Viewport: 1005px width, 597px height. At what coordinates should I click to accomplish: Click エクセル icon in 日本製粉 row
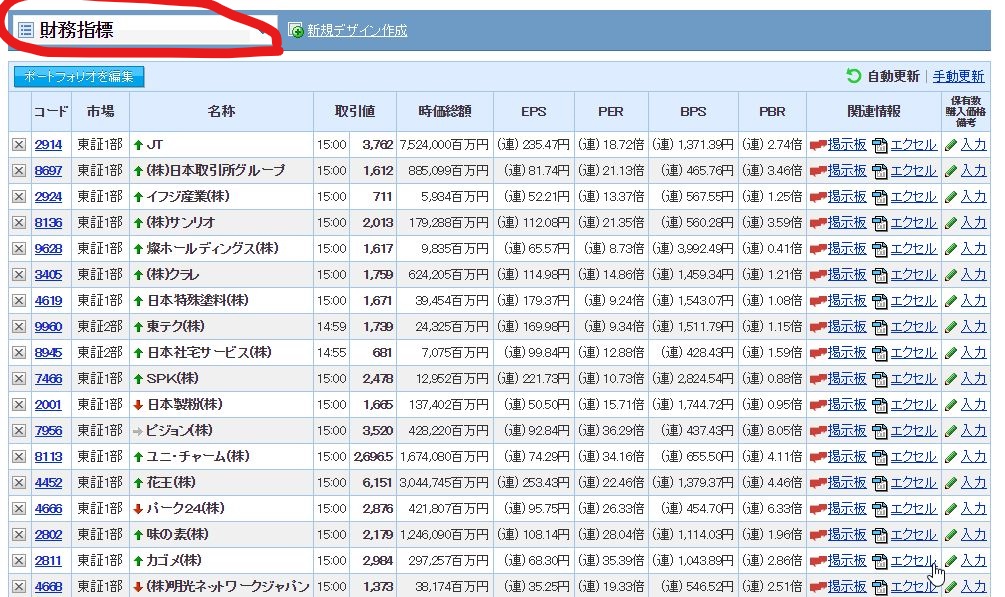(x=879, y=405)
